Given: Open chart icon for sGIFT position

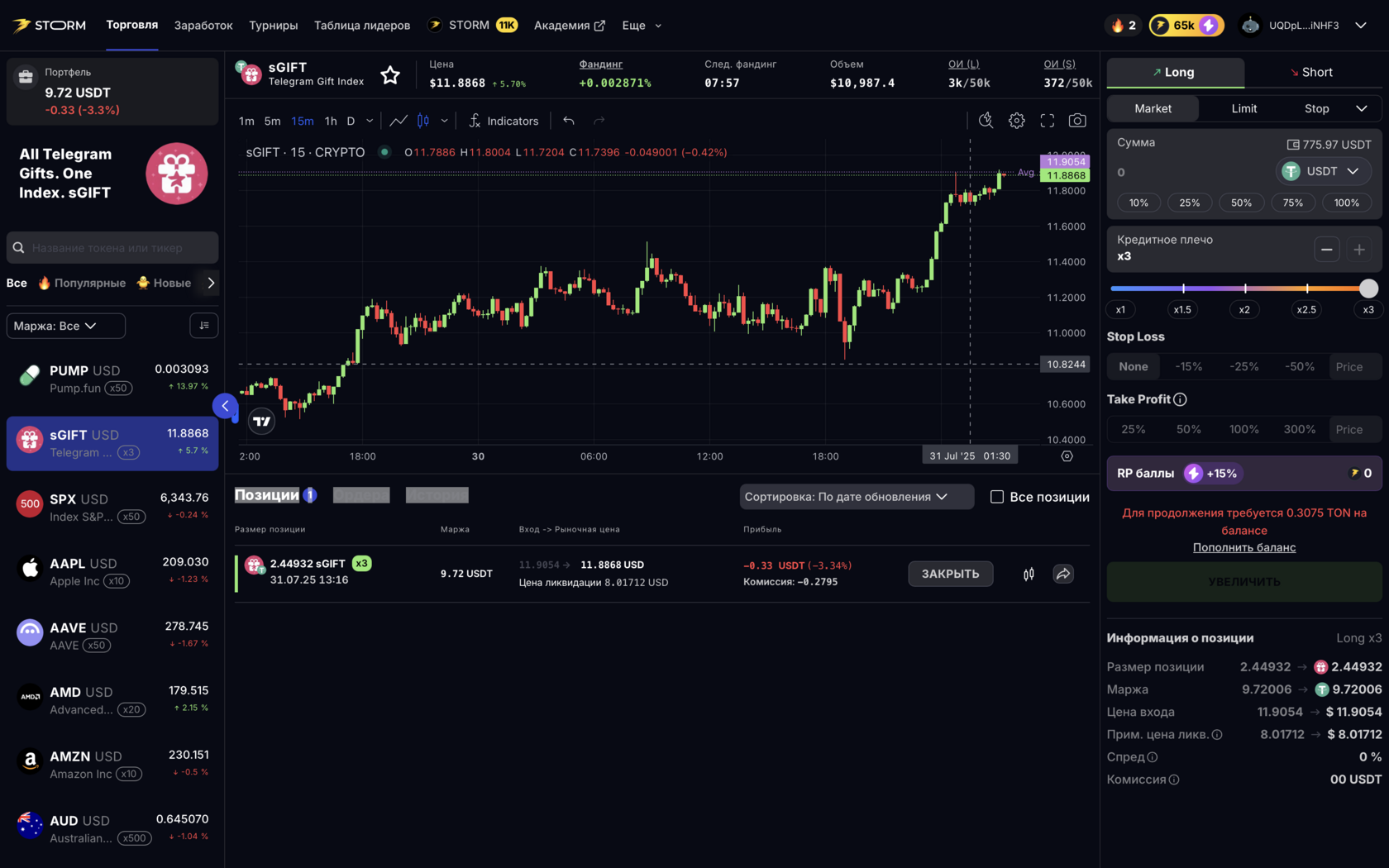Looking at the screenshot, I should click(x=1029, y=574).
